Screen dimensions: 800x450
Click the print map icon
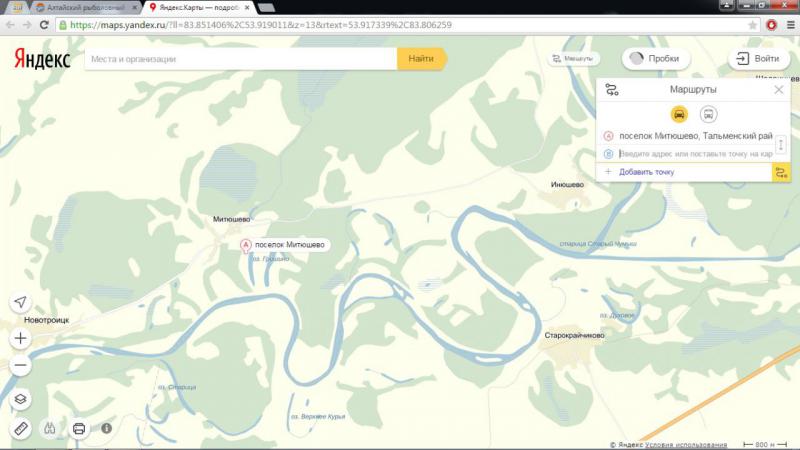(x=79, y=429)
